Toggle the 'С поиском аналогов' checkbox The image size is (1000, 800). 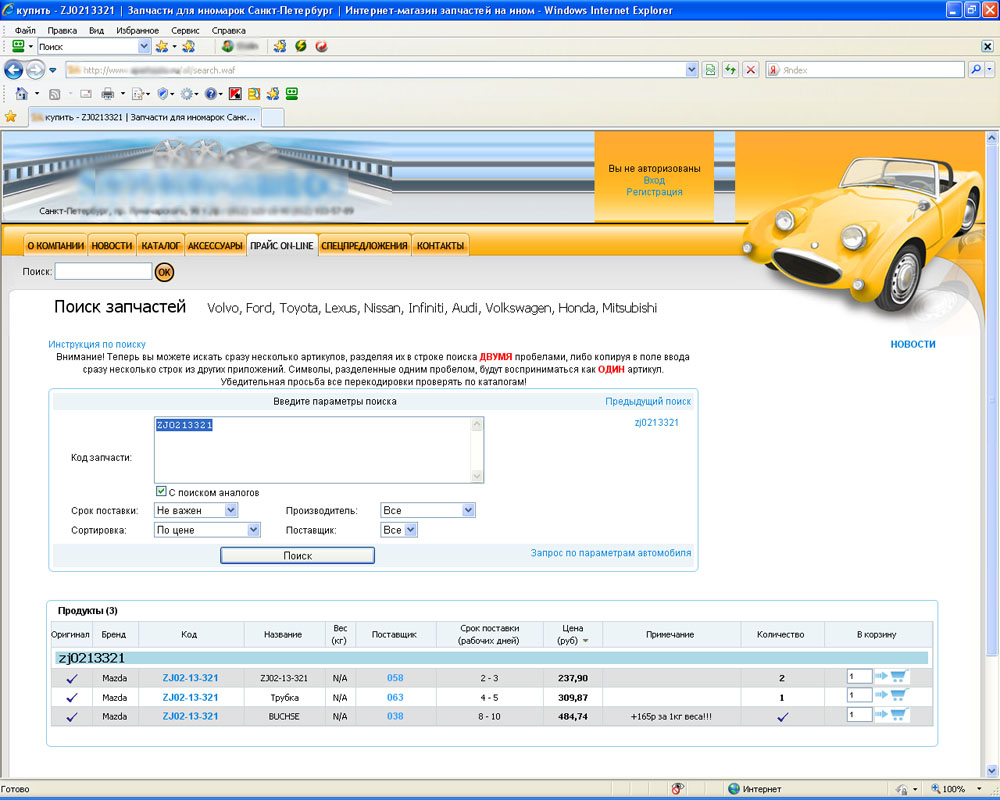(161, 492)
